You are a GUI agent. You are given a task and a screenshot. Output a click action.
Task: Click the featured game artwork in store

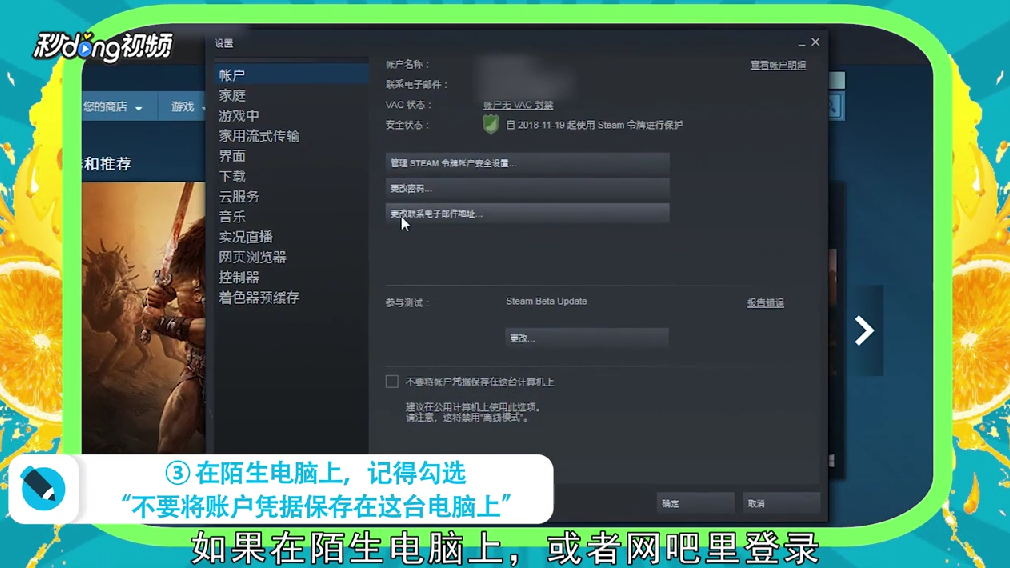144,317
